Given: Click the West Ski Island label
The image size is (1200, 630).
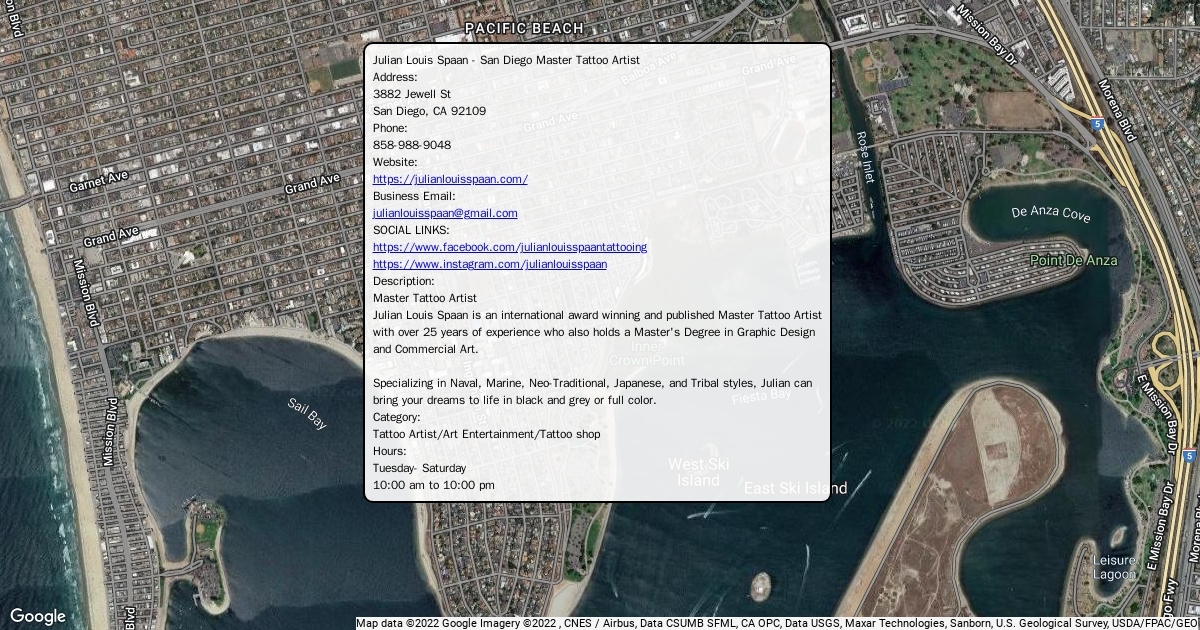Looking at the screenshot, I should pyautogui.click(x=698, y=472).
